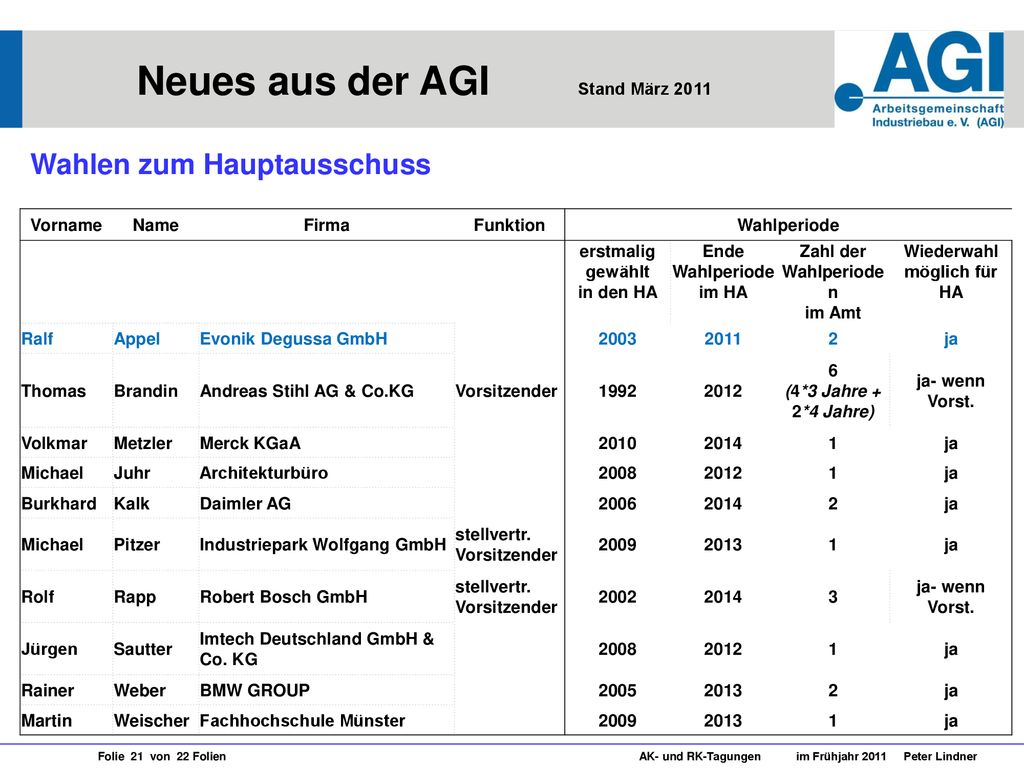Select the "erstmalig gewählt in den HA" subheader
The height and width of the screenshot is (768, 1024).
[617, 272]
